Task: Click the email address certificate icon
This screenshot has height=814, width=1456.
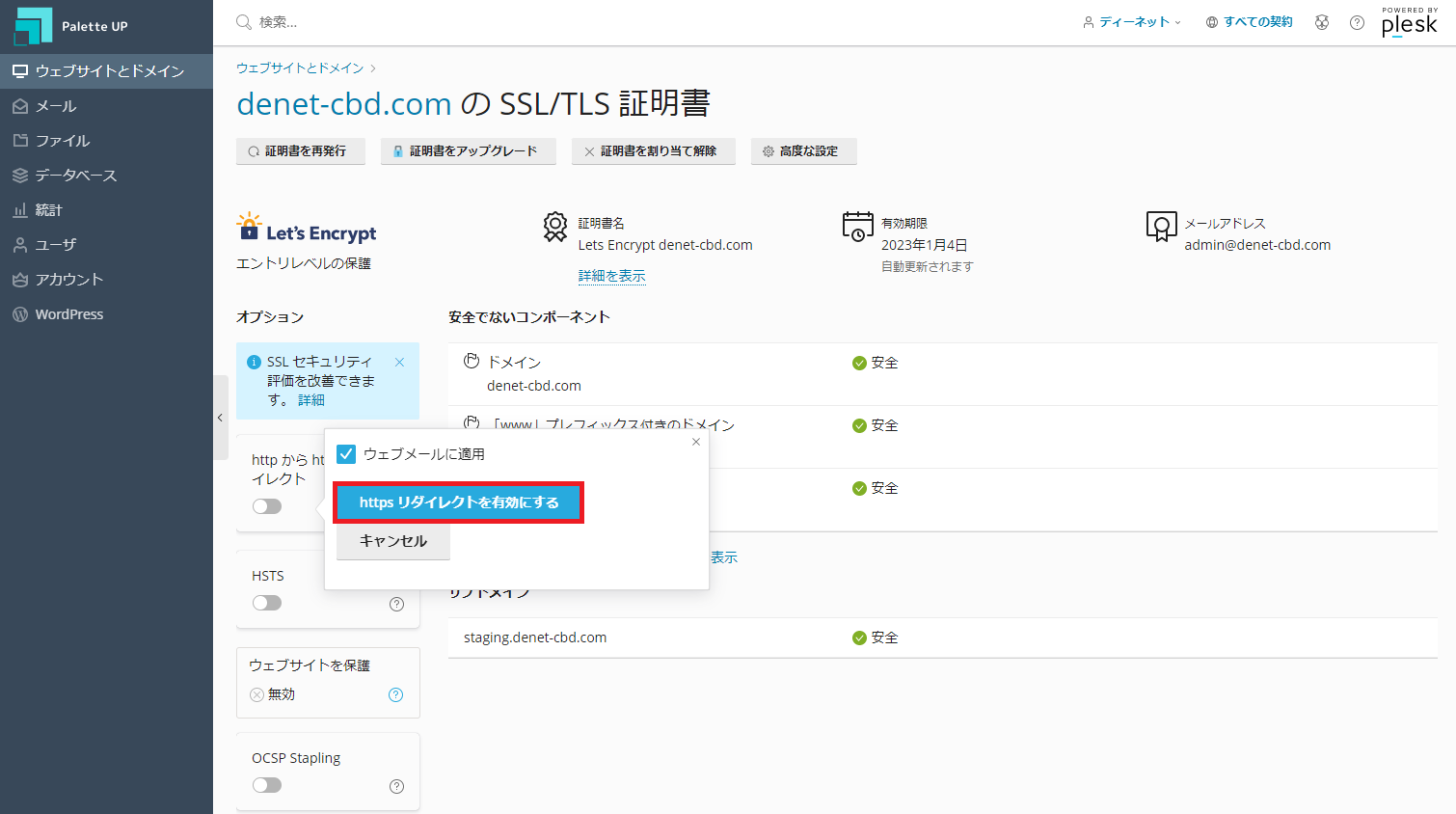Action: 1161,227
